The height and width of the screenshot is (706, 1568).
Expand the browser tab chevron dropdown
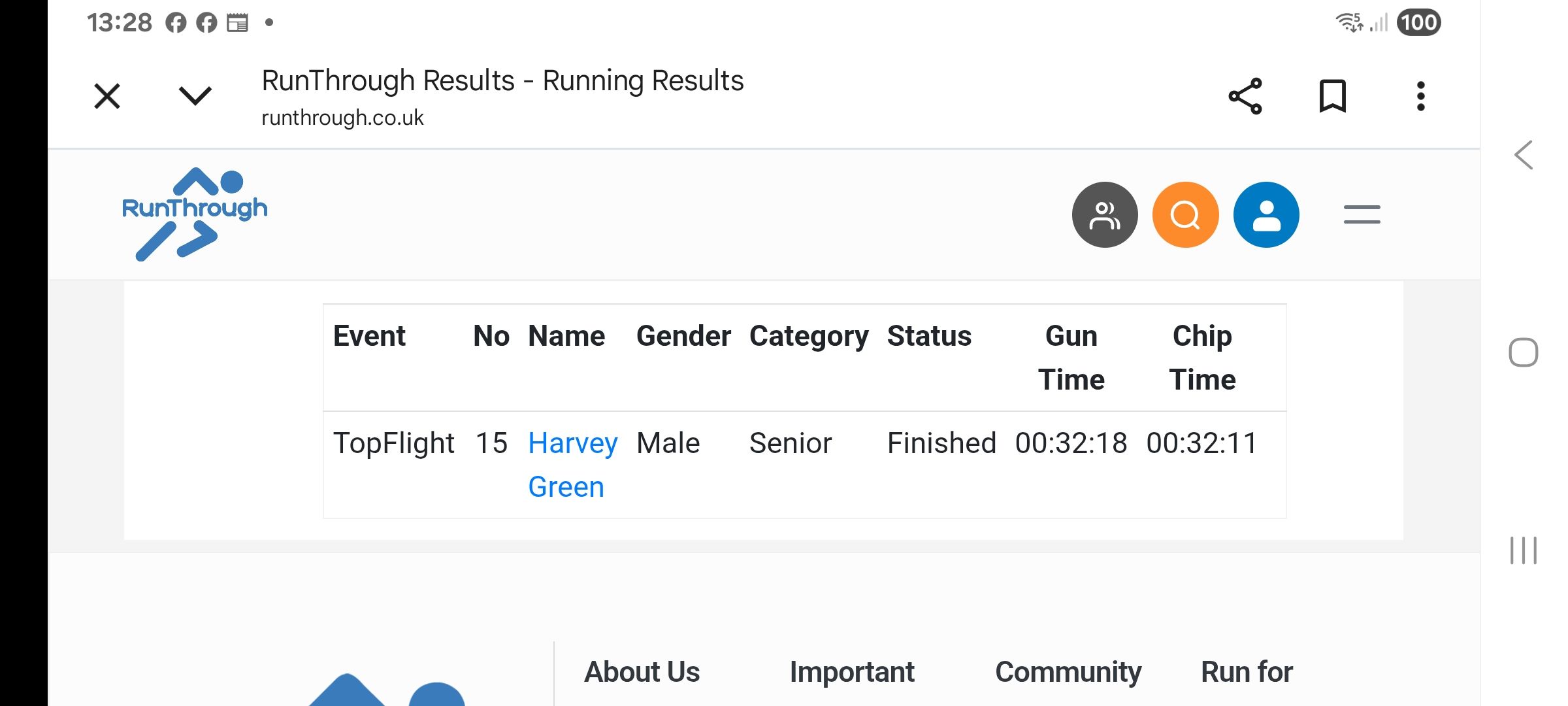[195, 96]
